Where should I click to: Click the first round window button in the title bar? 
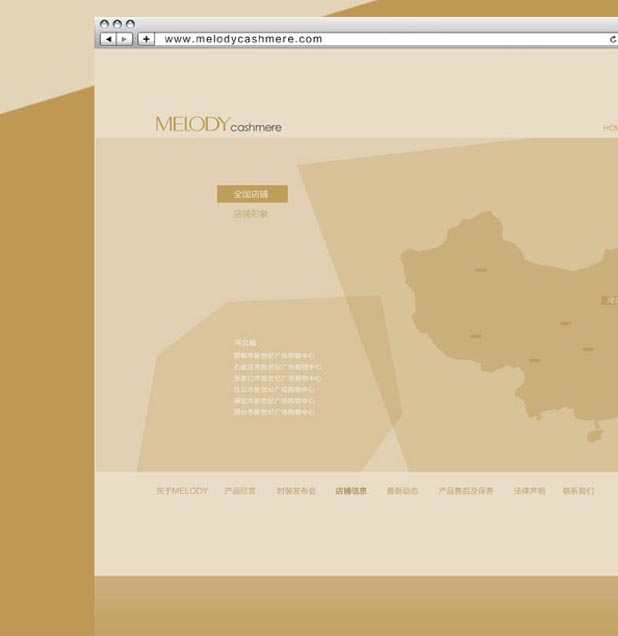pyautogui.click(x=104, y=24)
